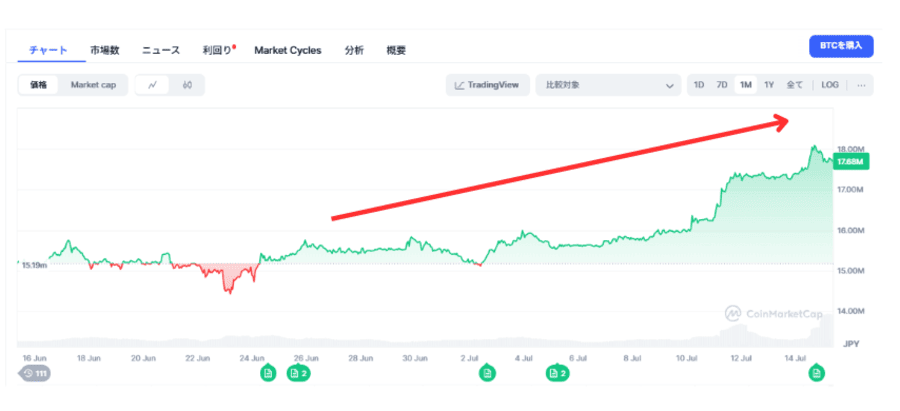Switch to line chart icon

(x=152, y=85)
